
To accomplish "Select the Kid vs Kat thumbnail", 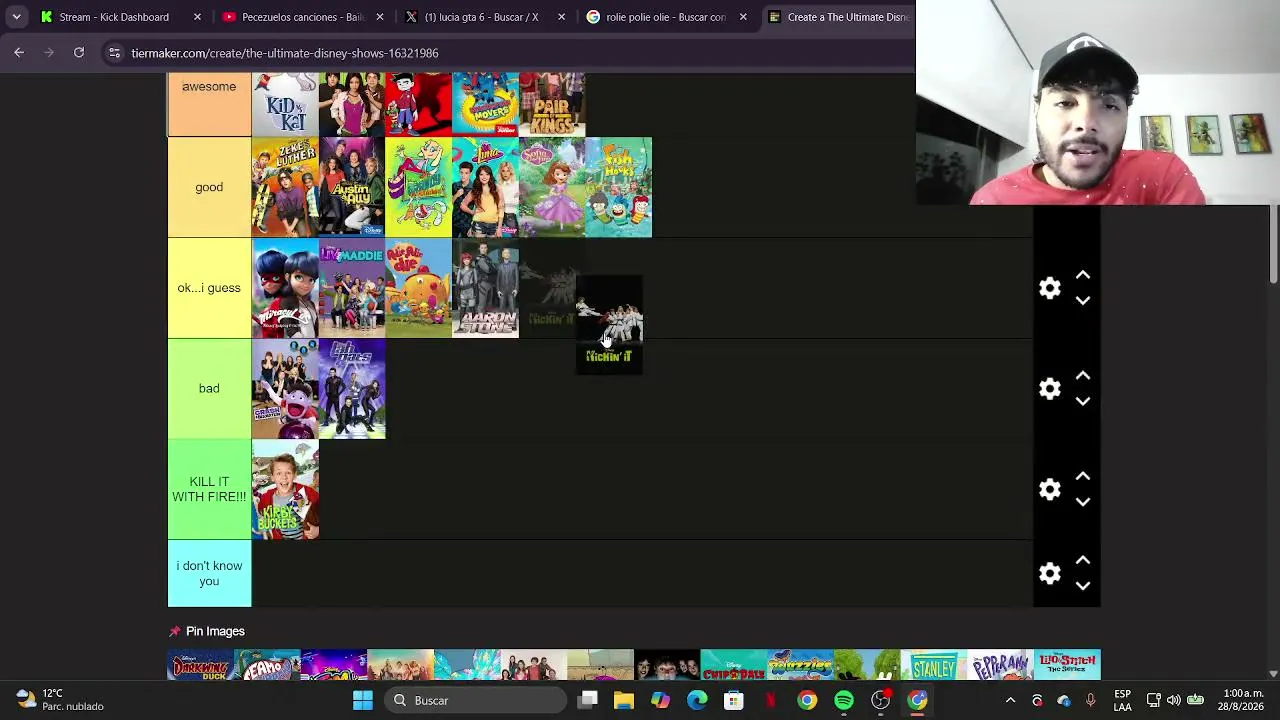I will click(x=285, y=104).
